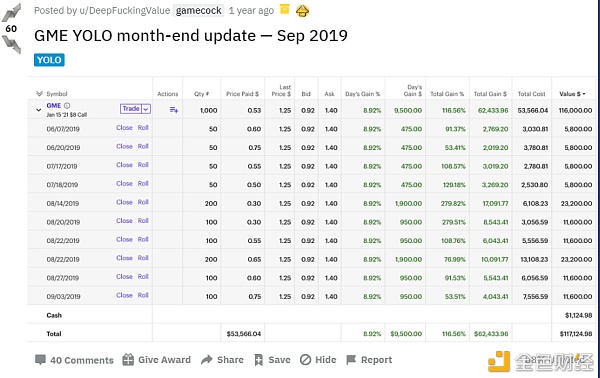Viewport: 600px width, 378px height.
Task: Close the 08/27/2019 lot
Action: click(x=124, y=277)
